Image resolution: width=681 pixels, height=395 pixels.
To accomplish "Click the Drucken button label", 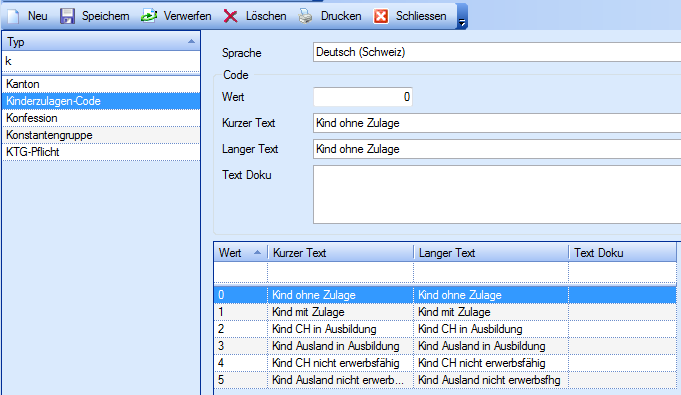I will click(x=341, y=16).
